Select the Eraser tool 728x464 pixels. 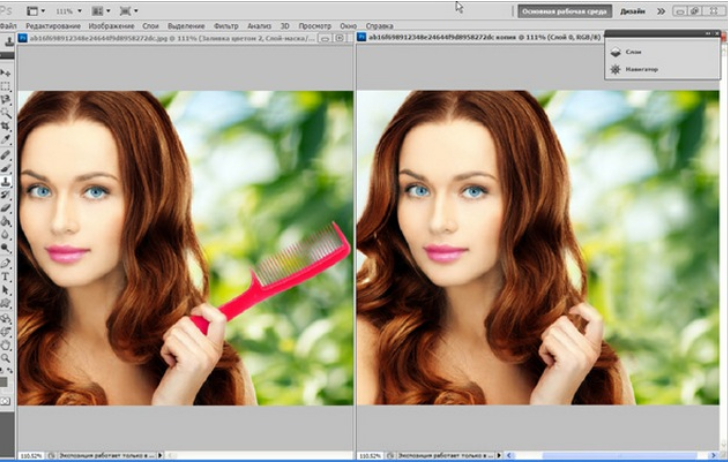point(6,208)
